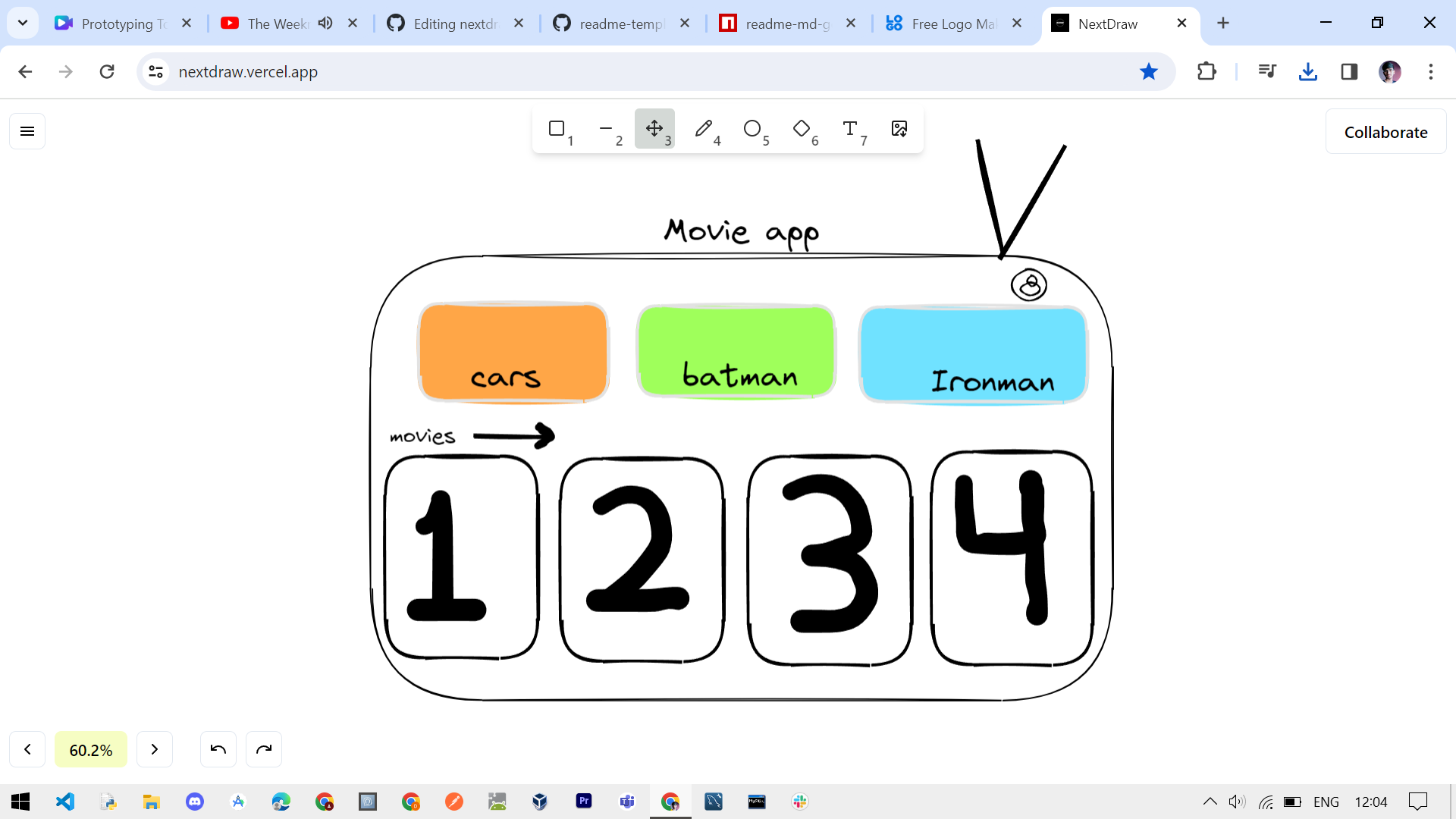Click the Collaborate button

(1385, 132)
